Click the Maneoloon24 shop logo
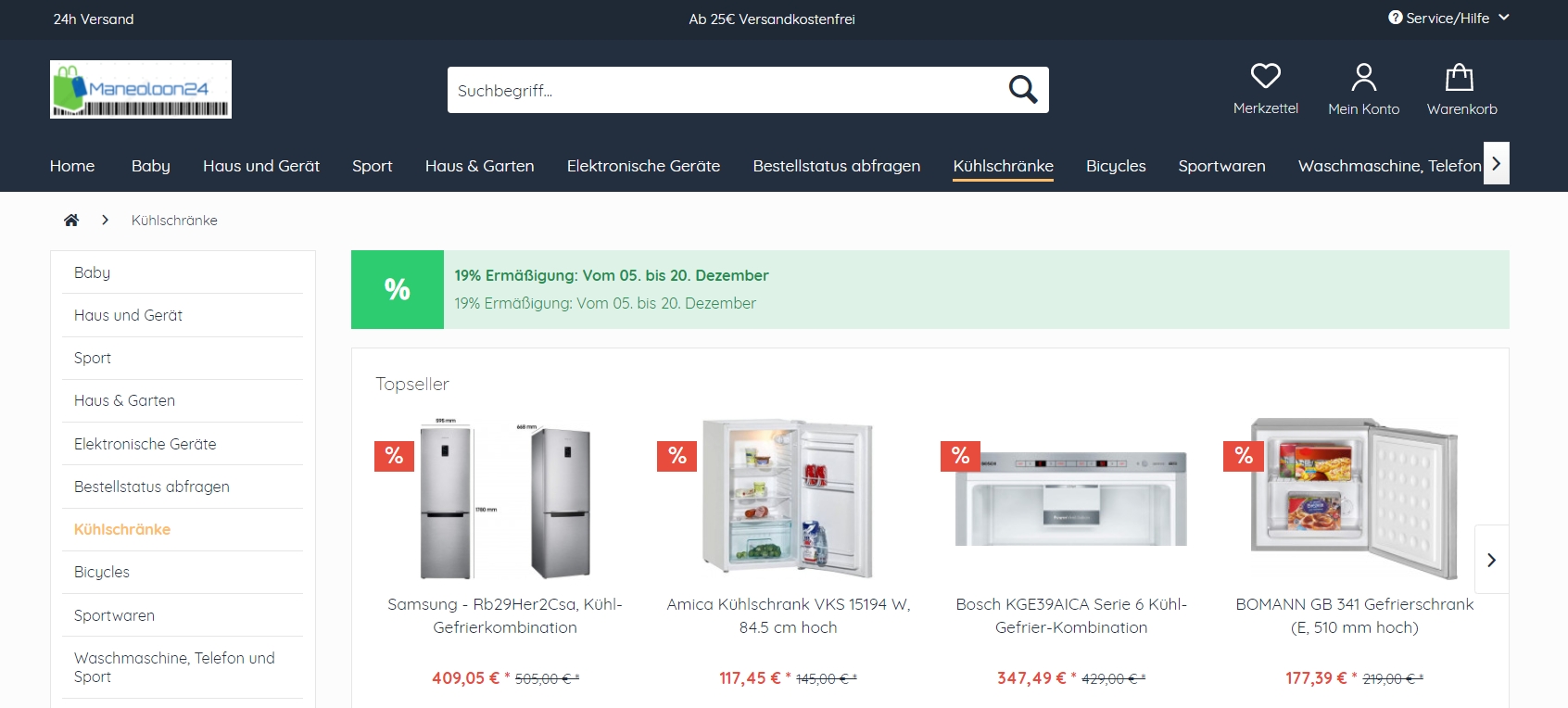Screen dimensions: 1568x708 [x=141, y=89]
